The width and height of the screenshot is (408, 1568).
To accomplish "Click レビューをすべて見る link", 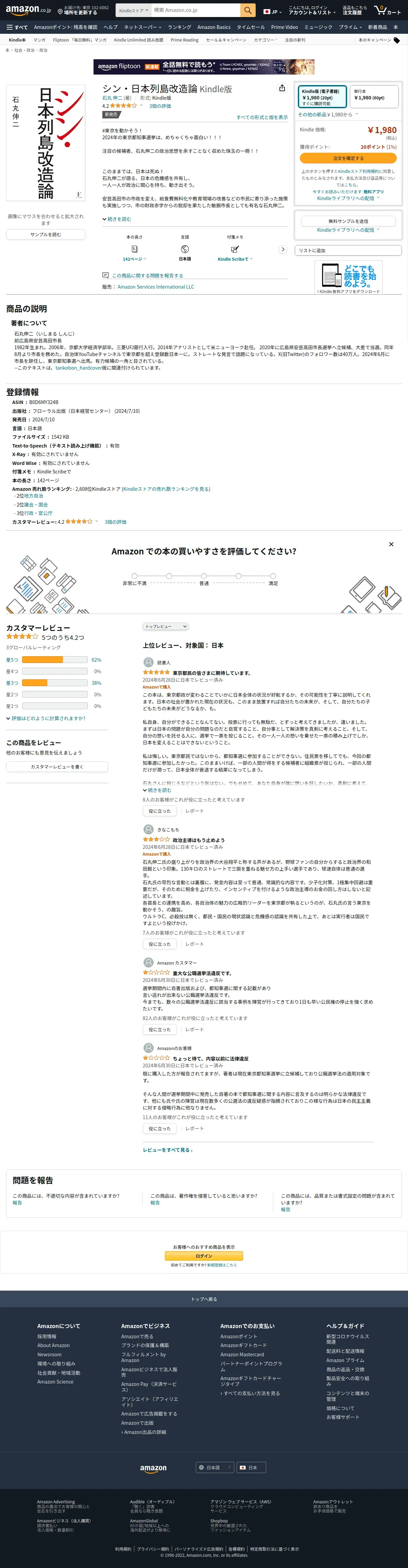I will point(168,1150).
